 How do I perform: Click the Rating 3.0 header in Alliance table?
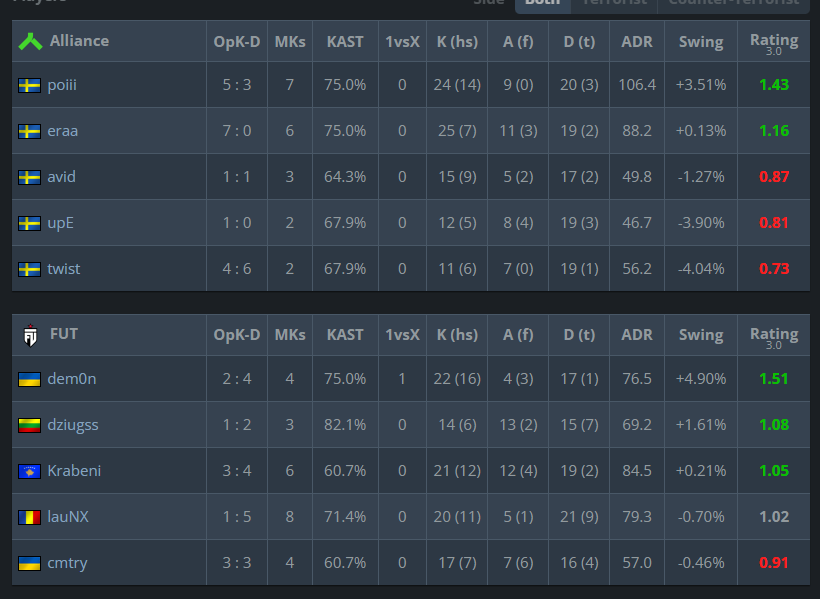[x=774, y=43]
